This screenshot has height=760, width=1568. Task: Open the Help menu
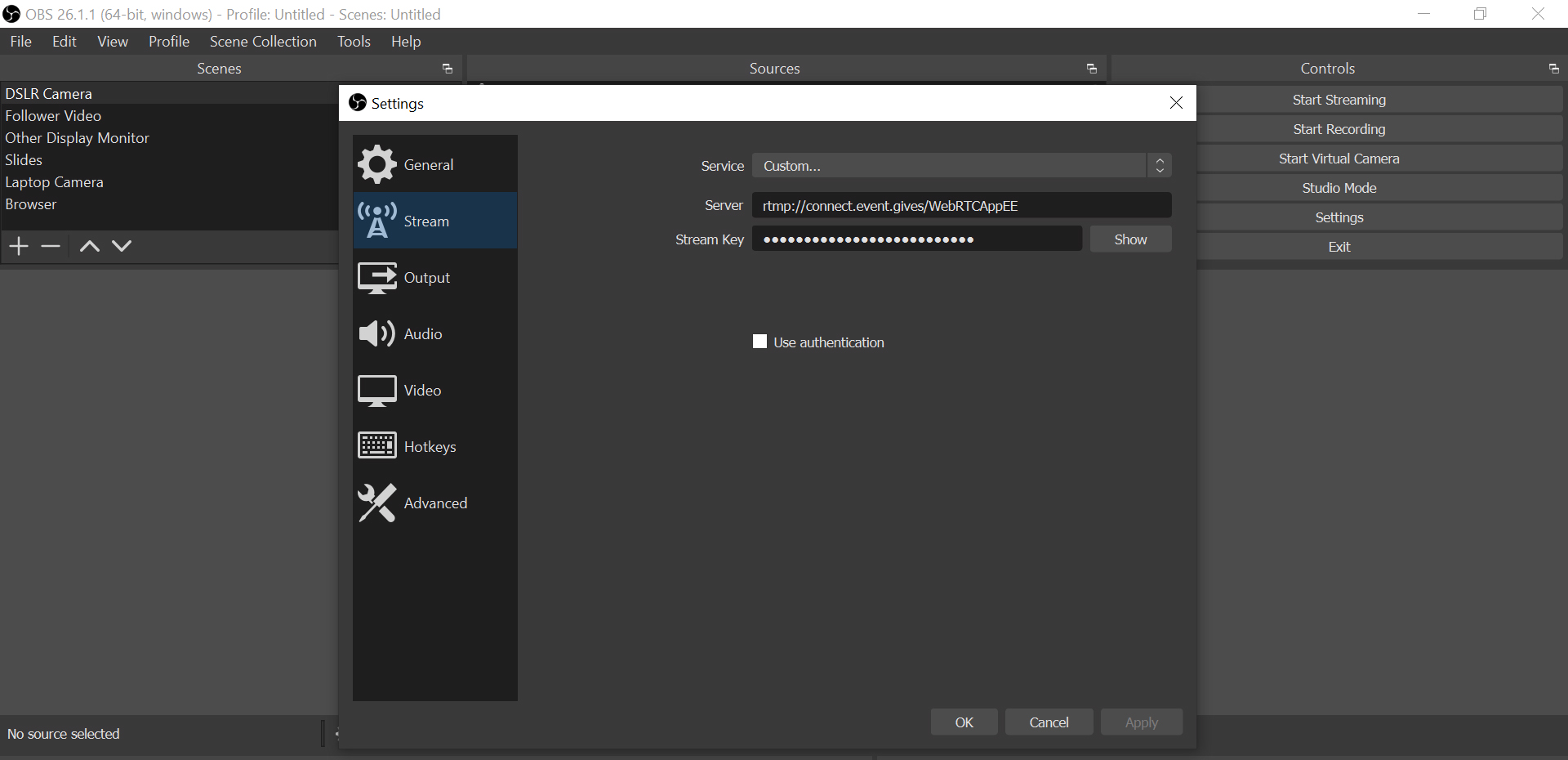point(406,42)
